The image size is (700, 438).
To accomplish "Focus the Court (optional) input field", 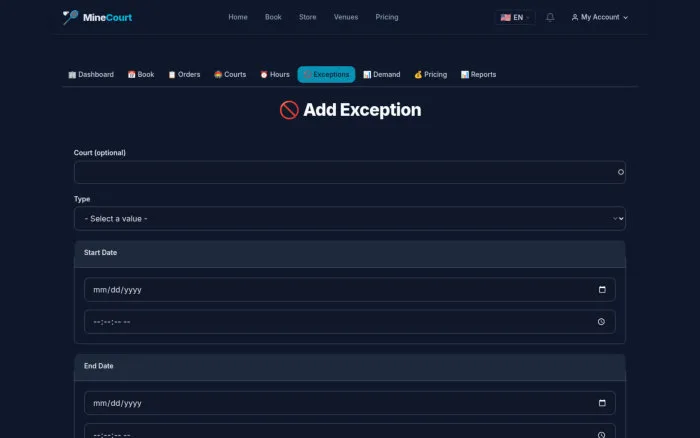I will coord(350,172).
